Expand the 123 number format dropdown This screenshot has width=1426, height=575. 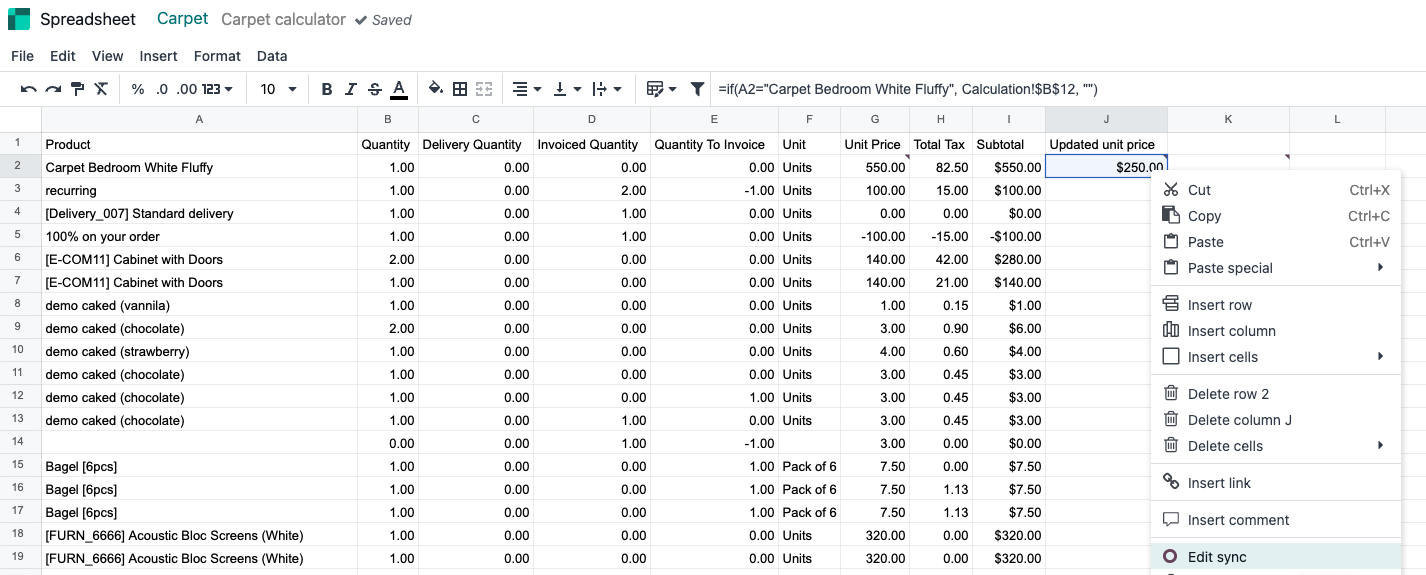[218, 89]
